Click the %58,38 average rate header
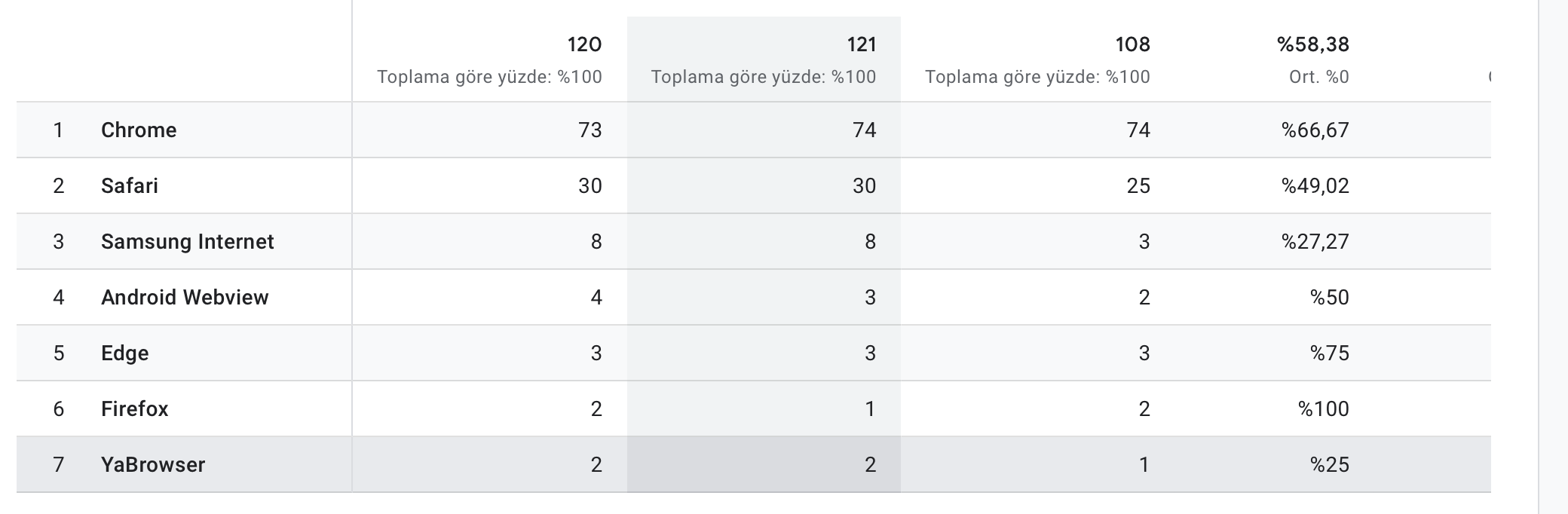Screen dimensions: 1568x514 [x=1313, y=44]
